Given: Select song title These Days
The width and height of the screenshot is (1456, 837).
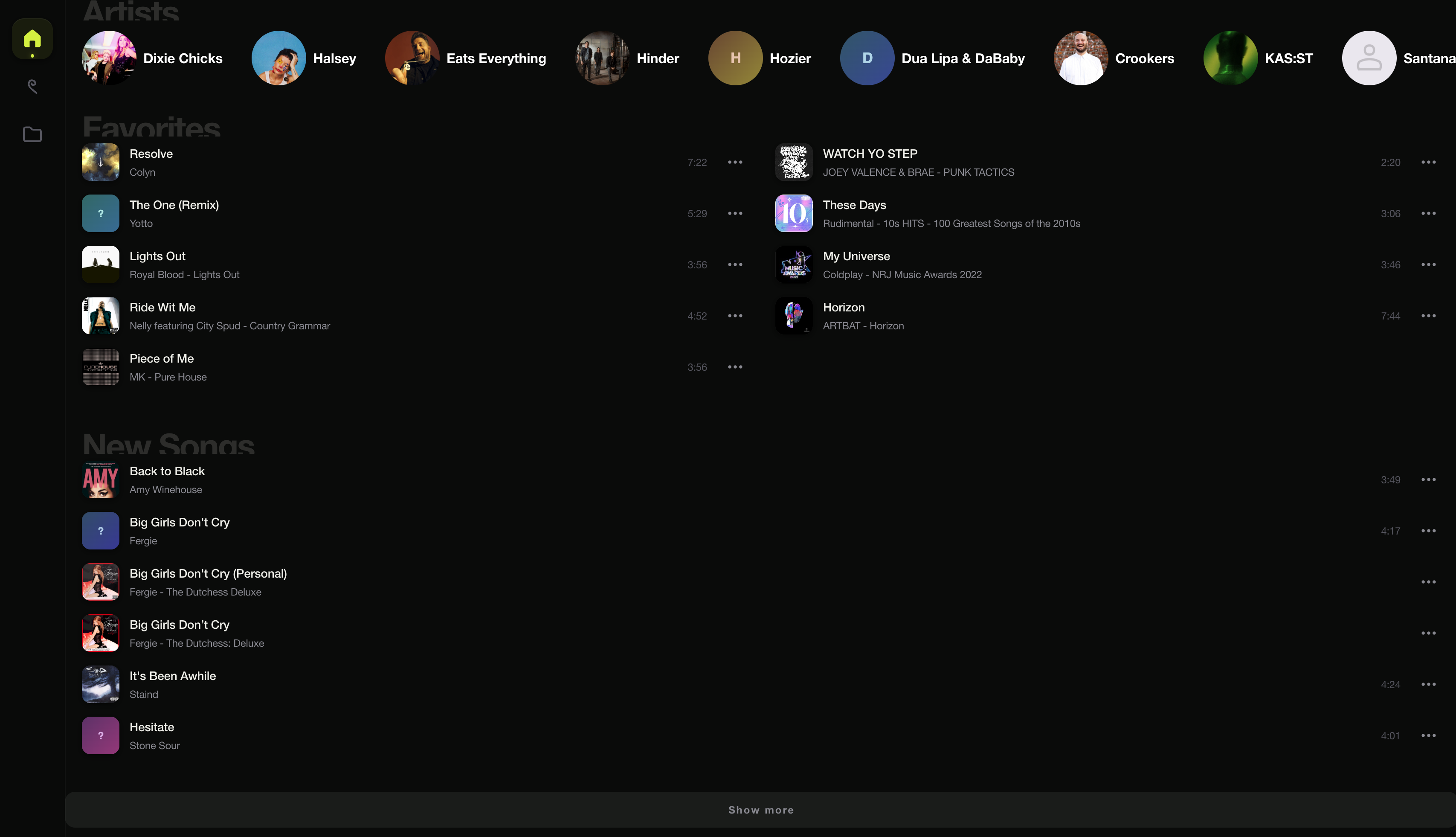Looking at the screenshot, I should [x=854, y=205].
